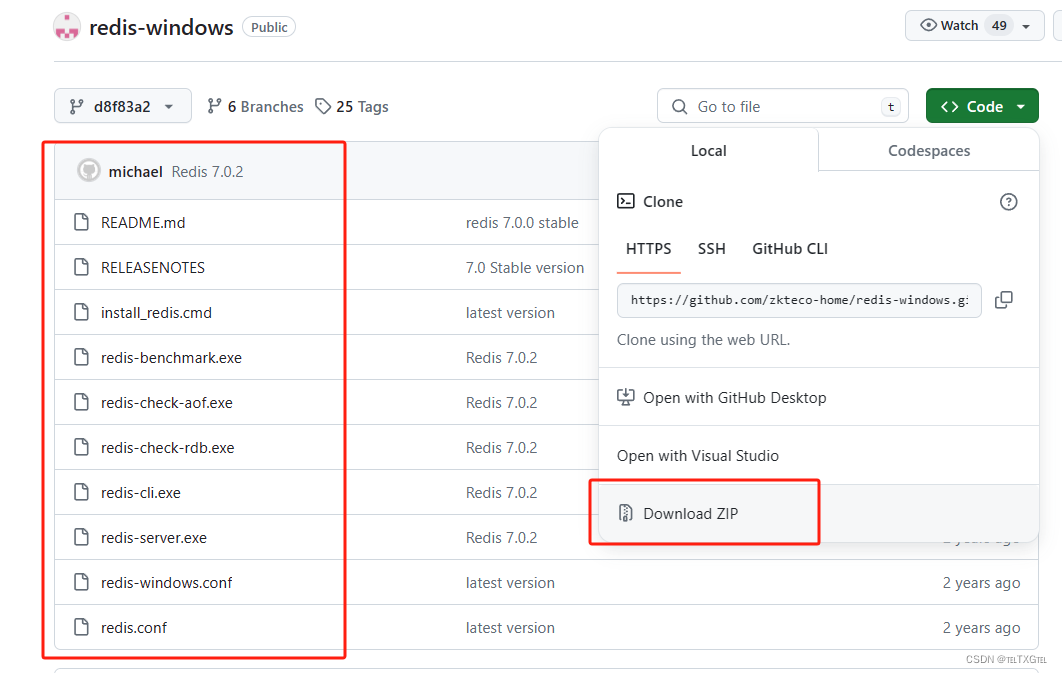Viewport: 1062px width, 673px height.
Task: Open 'Redis 7.0.2' commit for redis-cli.exe
Action: coord(501,493)
